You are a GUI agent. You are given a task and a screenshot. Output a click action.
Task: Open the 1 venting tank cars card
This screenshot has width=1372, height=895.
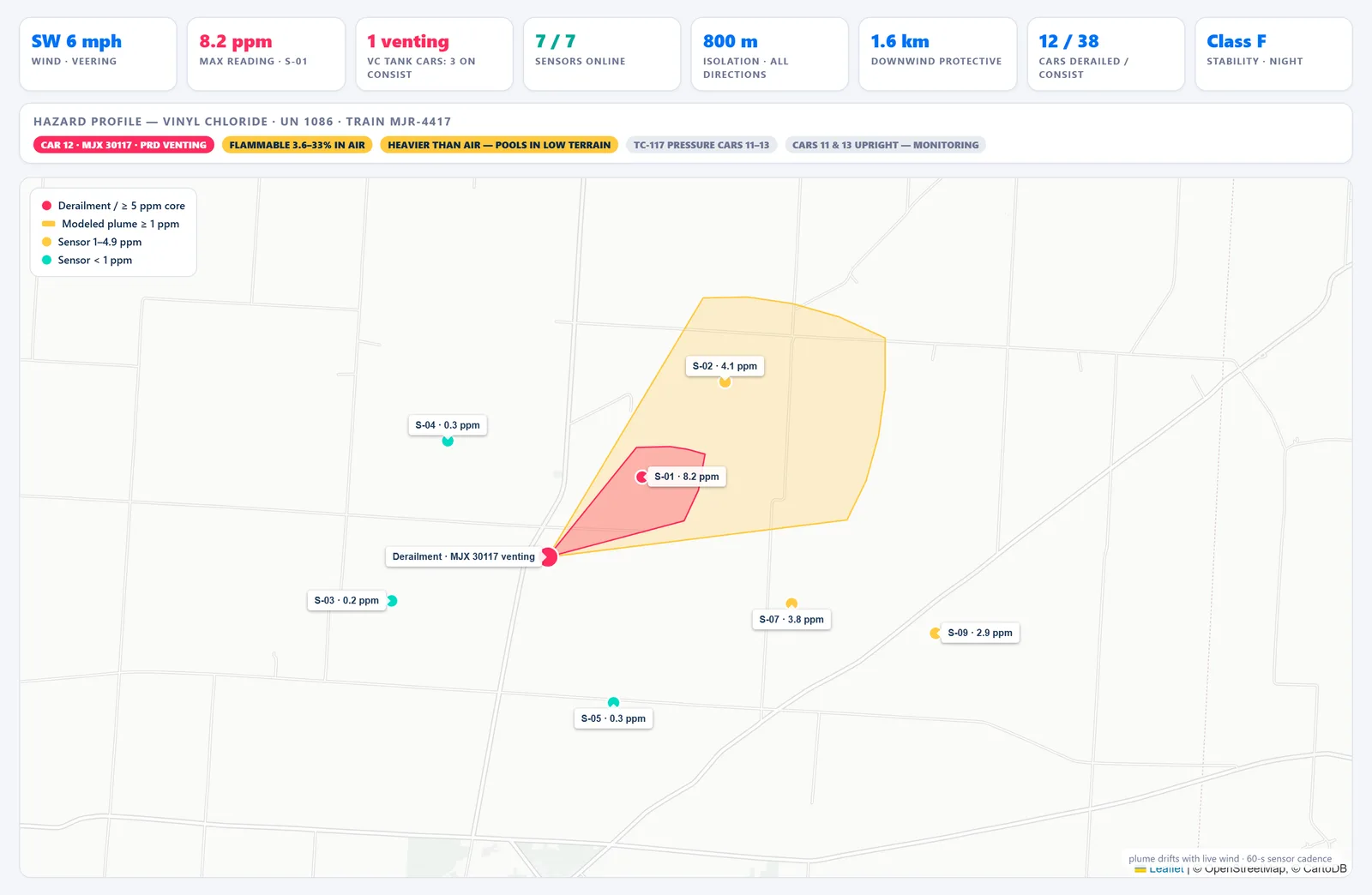[434, 54]
